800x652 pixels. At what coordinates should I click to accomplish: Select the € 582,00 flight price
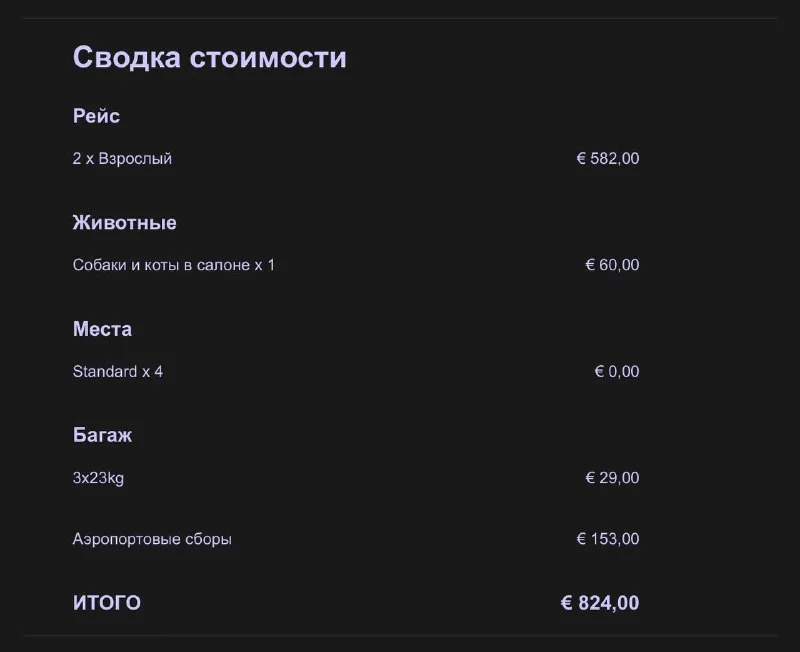click(x=607, y=159)
